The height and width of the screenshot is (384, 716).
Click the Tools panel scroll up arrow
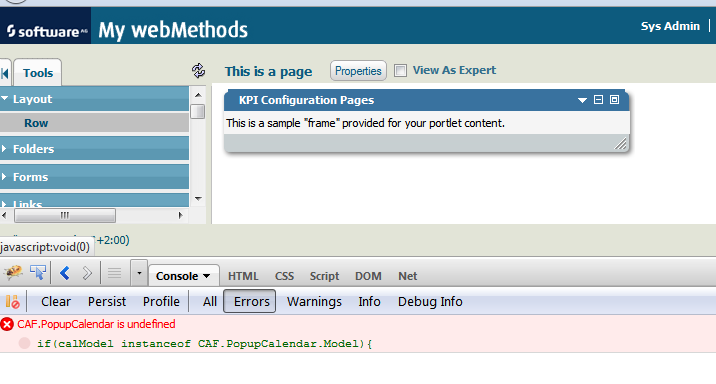[198, 95]
